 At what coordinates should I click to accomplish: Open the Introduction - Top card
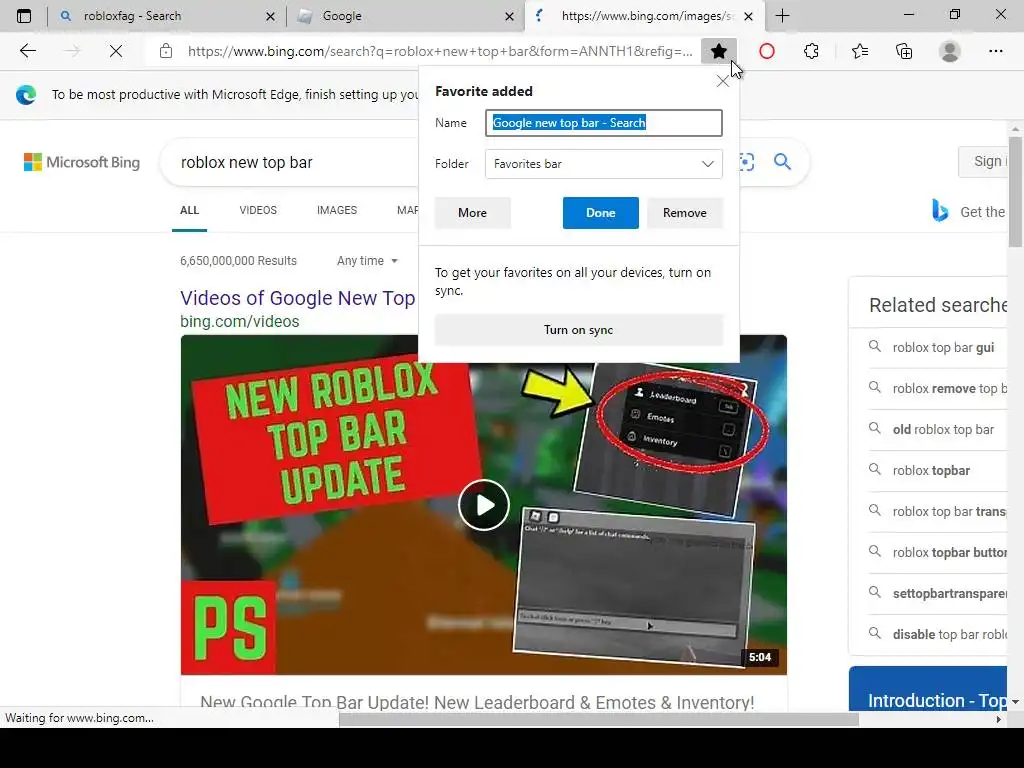pyautogui.click(x=928, y=689)
